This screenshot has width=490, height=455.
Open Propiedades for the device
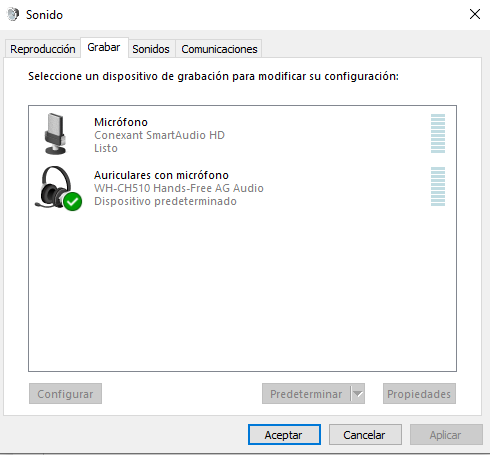click(x=419, y=394)
